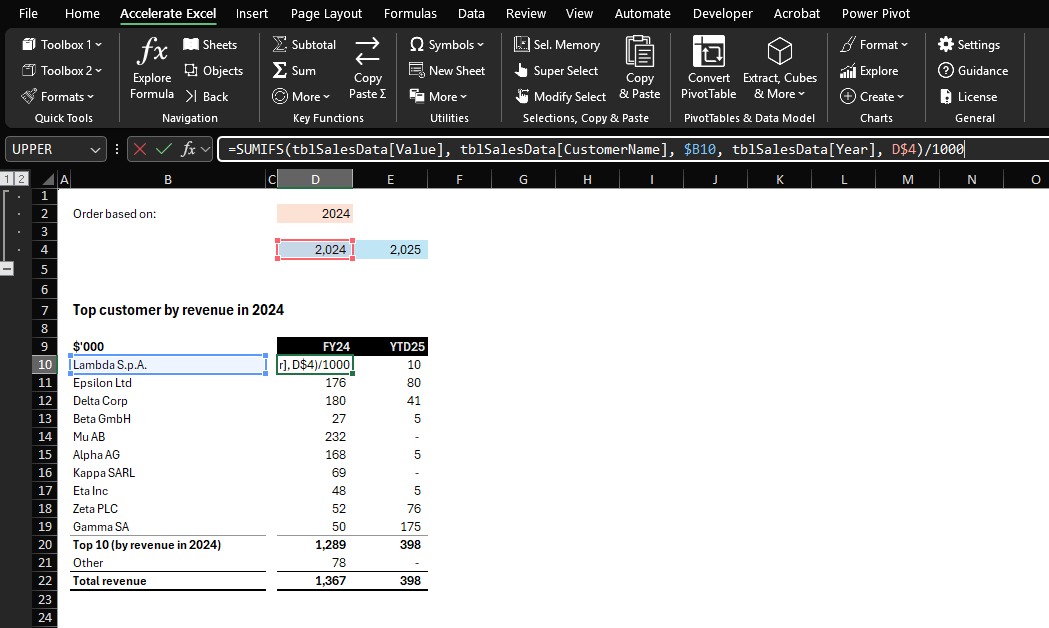The height and width of the screenshot is (628, 1049).
Task: Open the Guidance help
Action: (973, 70)
